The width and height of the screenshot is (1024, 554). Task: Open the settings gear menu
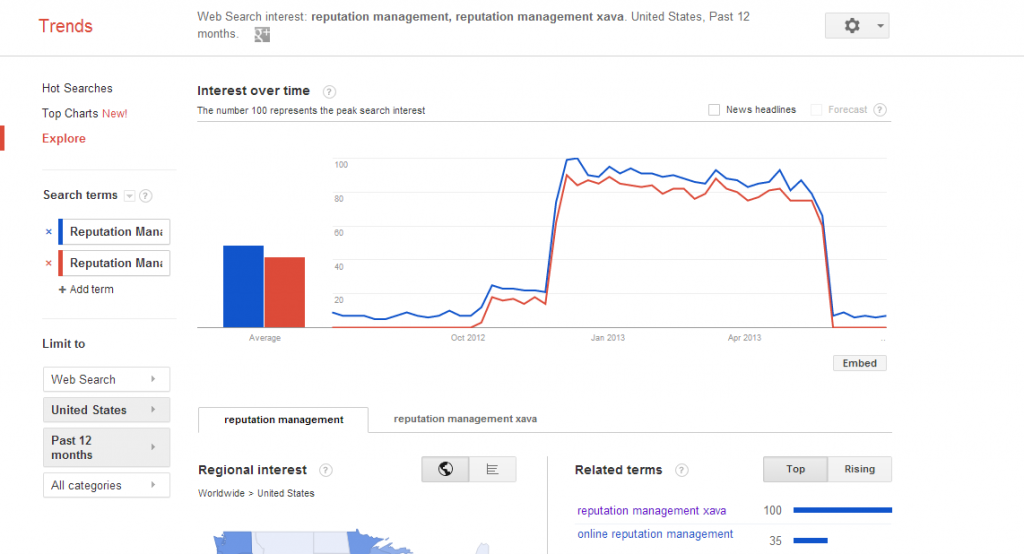pyautogui.click(x=852, y=26)
